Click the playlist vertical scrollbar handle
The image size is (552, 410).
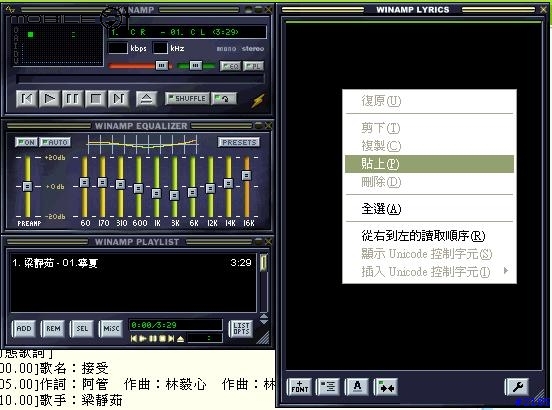(263, 263)
